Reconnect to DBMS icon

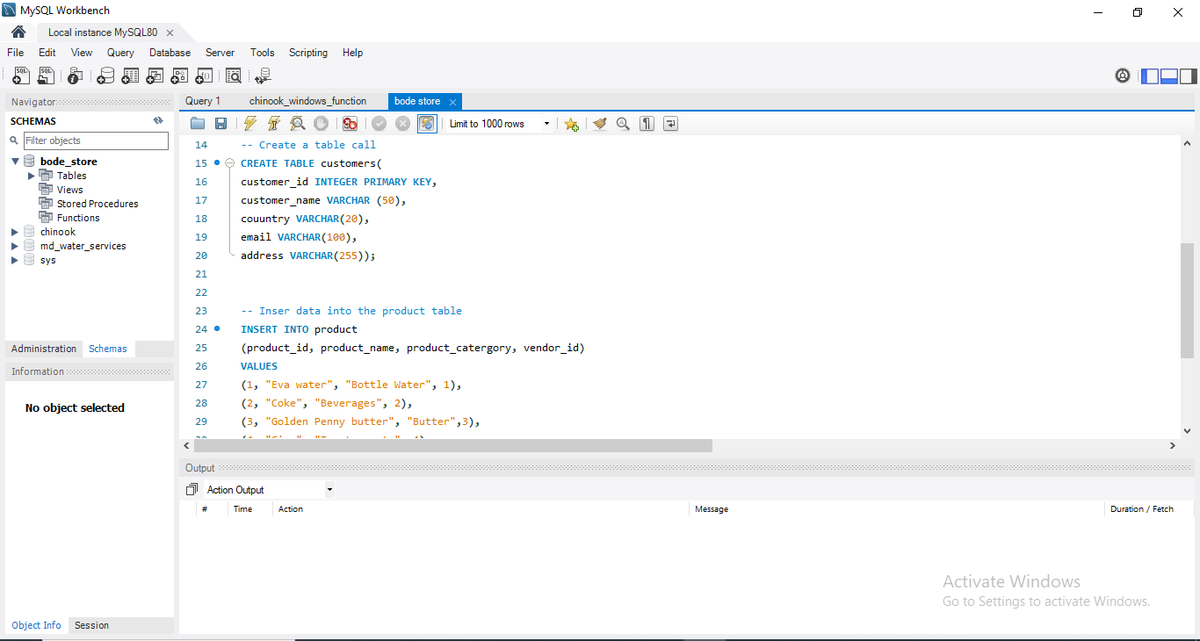point(263,75)
